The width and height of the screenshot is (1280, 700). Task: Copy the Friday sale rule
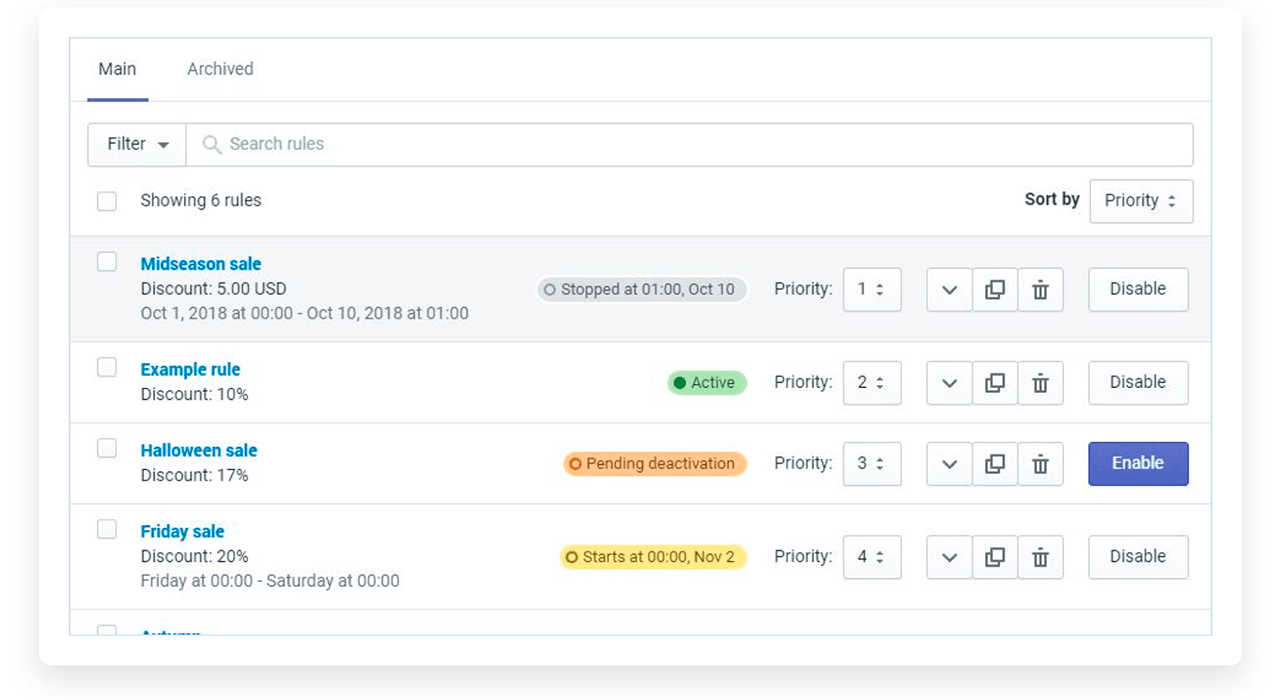point(995,557)
